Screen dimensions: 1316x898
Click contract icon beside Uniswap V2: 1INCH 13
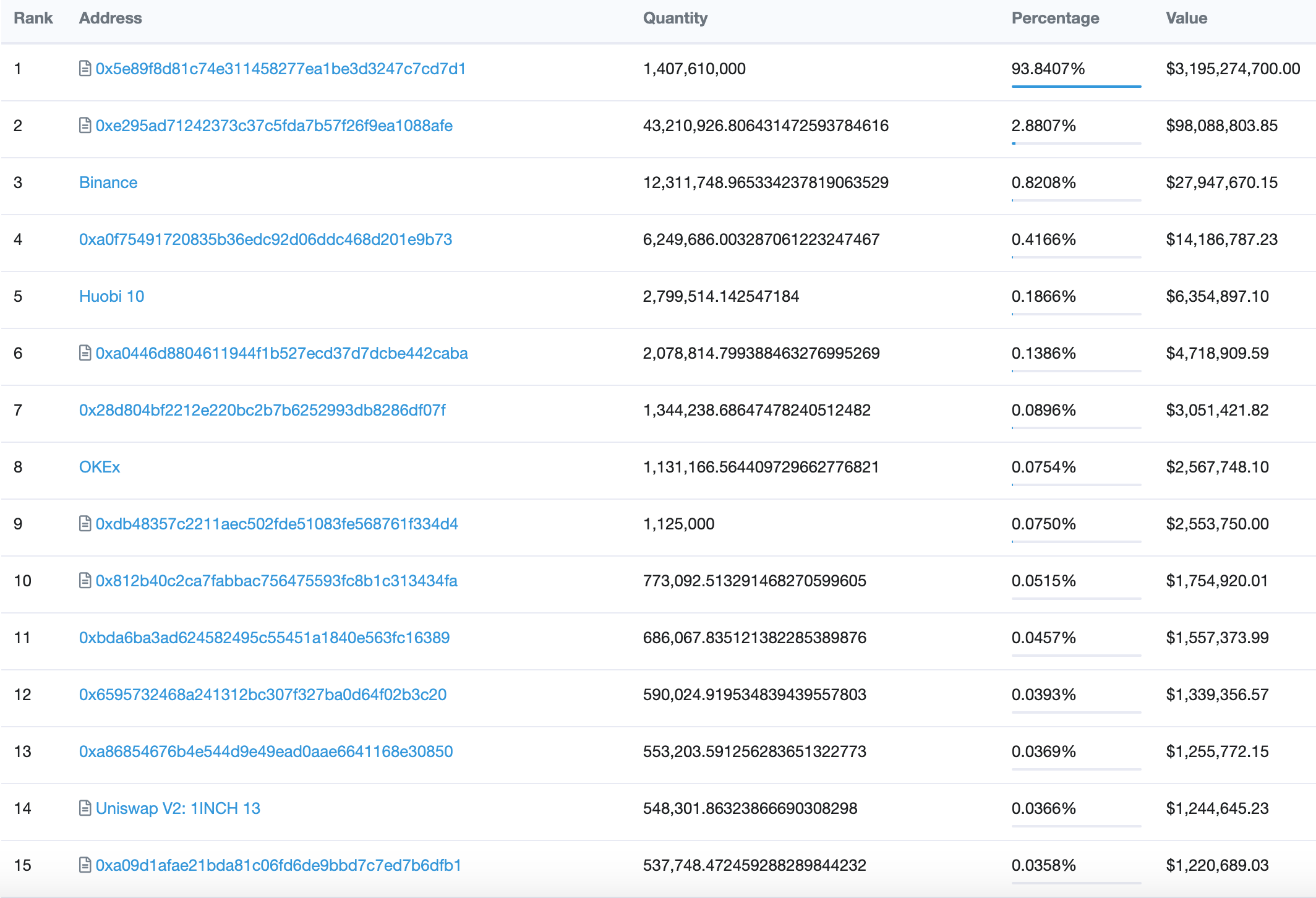click(85, 808)
